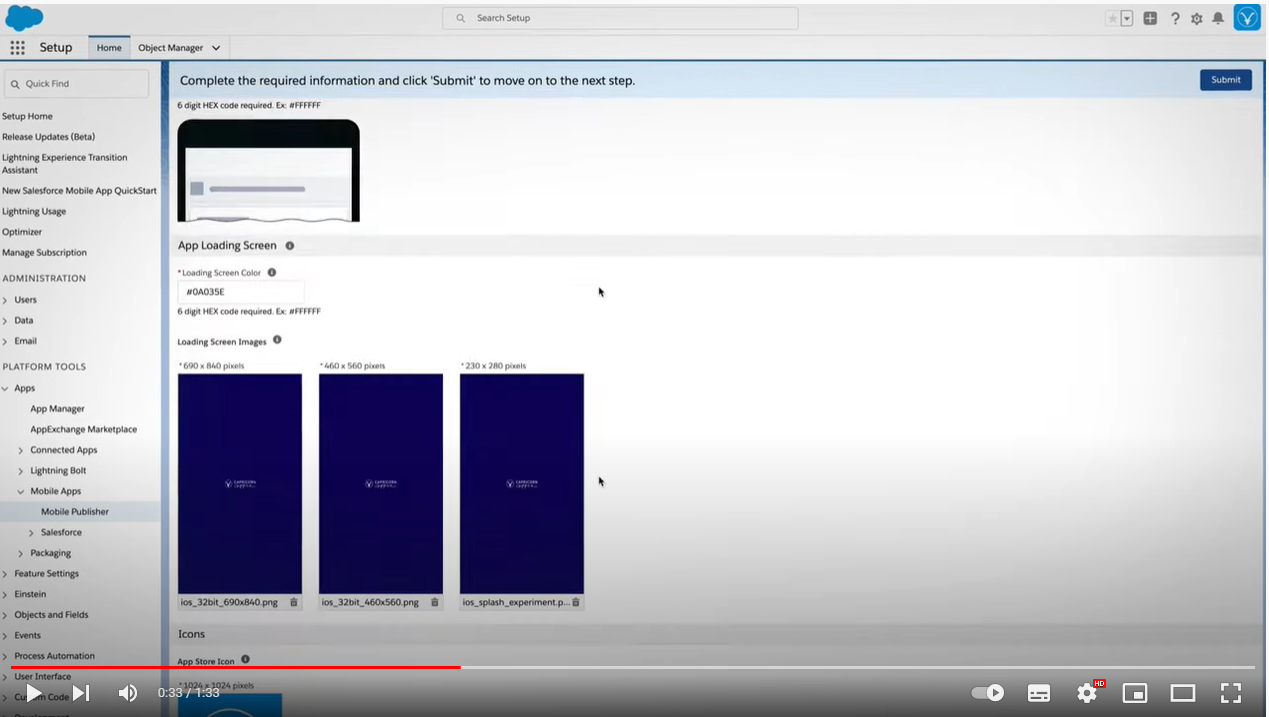
Task: Toggle subtitles/closed captions
Action: click(x=1039, y=693)
